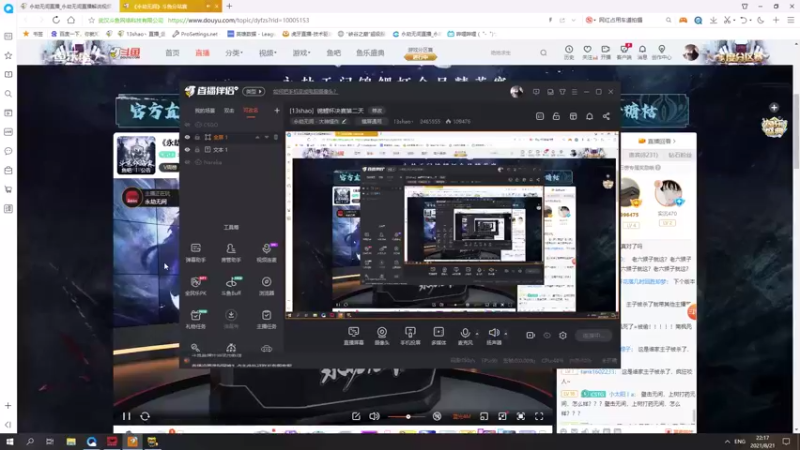
Task: Add a 直播屏幕 screen capture source
Action: 354,336
